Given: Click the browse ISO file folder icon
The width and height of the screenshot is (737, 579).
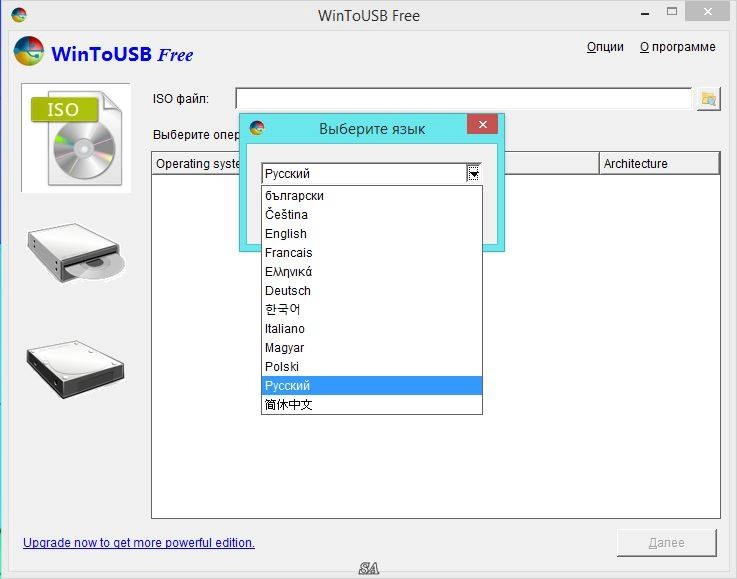Looking at the screenshot, I should click(x=708, y=99).
